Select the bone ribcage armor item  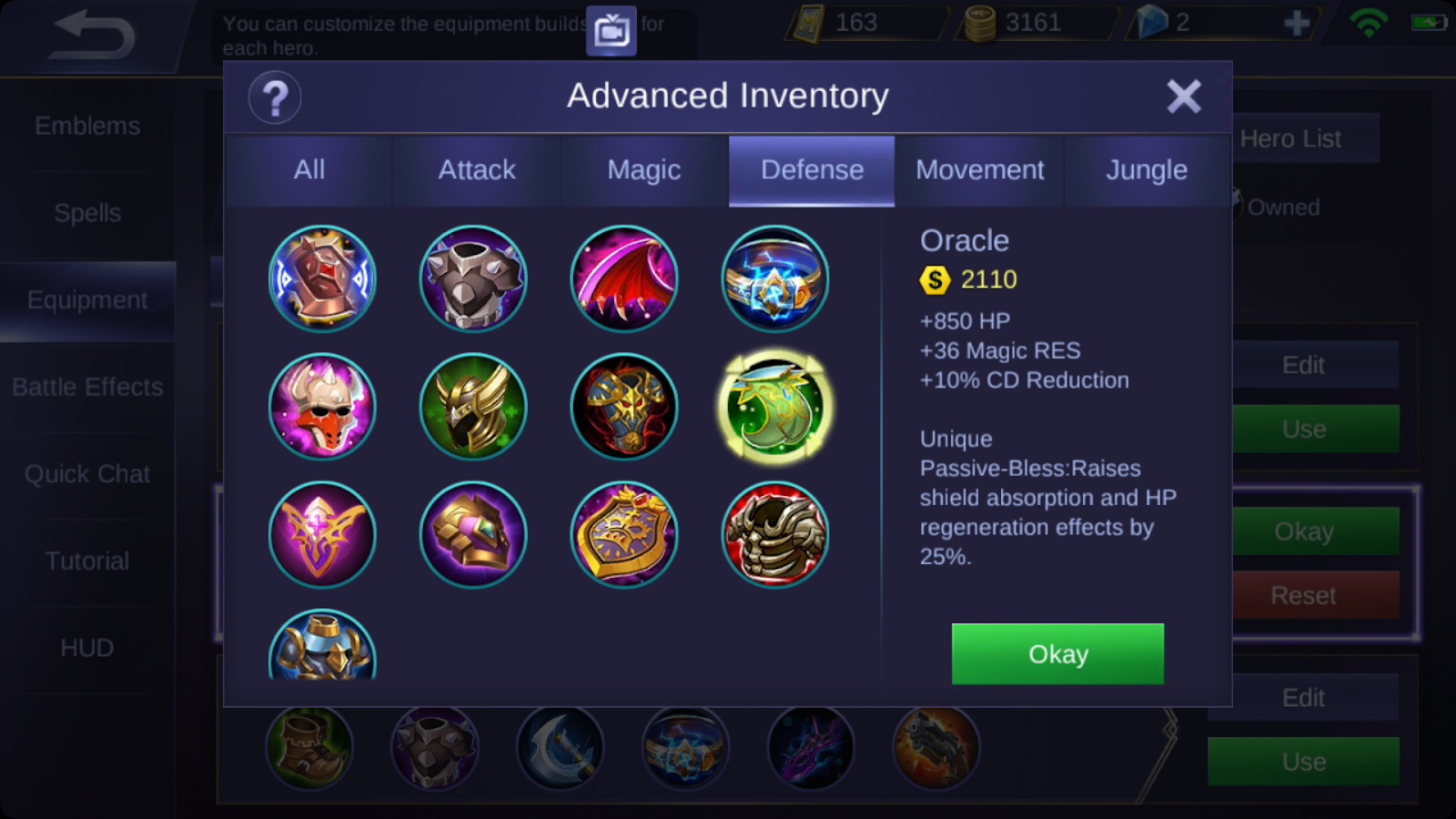pyautogui.click(x=774, y=535)
